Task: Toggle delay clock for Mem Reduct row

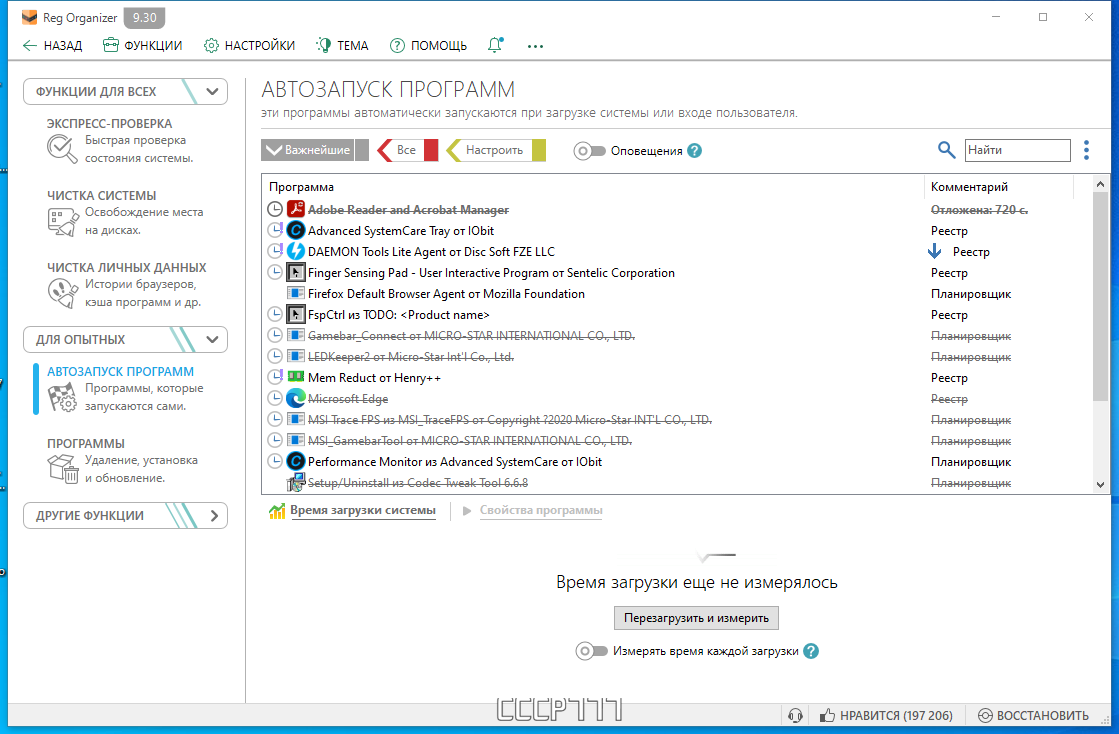Action: (275, 377)
